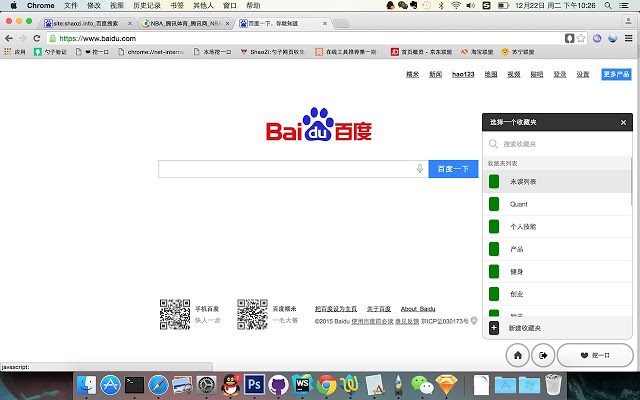Go back with the browser back arrow
Viewport: 640px width, 400px height.
click(9, 38)
